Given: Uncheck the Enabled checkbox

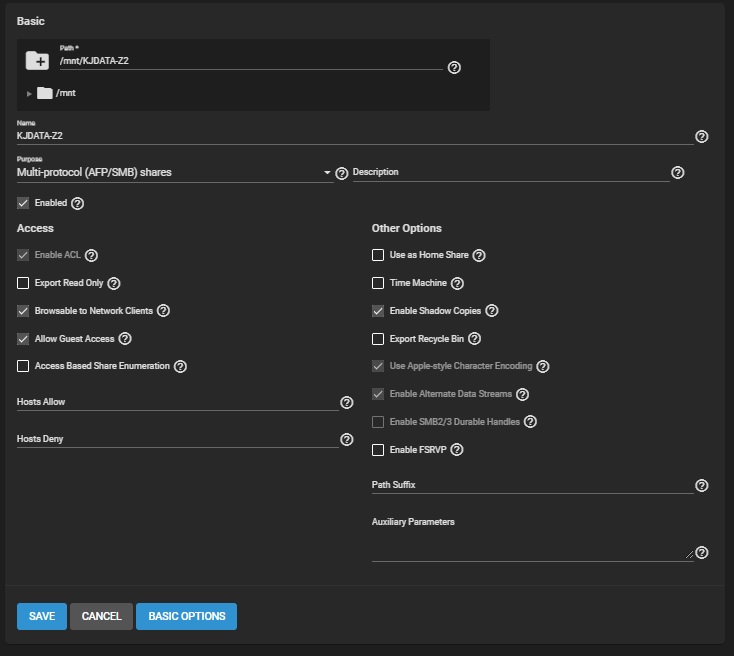Looking at the screenshot, I should click(23, 203).
